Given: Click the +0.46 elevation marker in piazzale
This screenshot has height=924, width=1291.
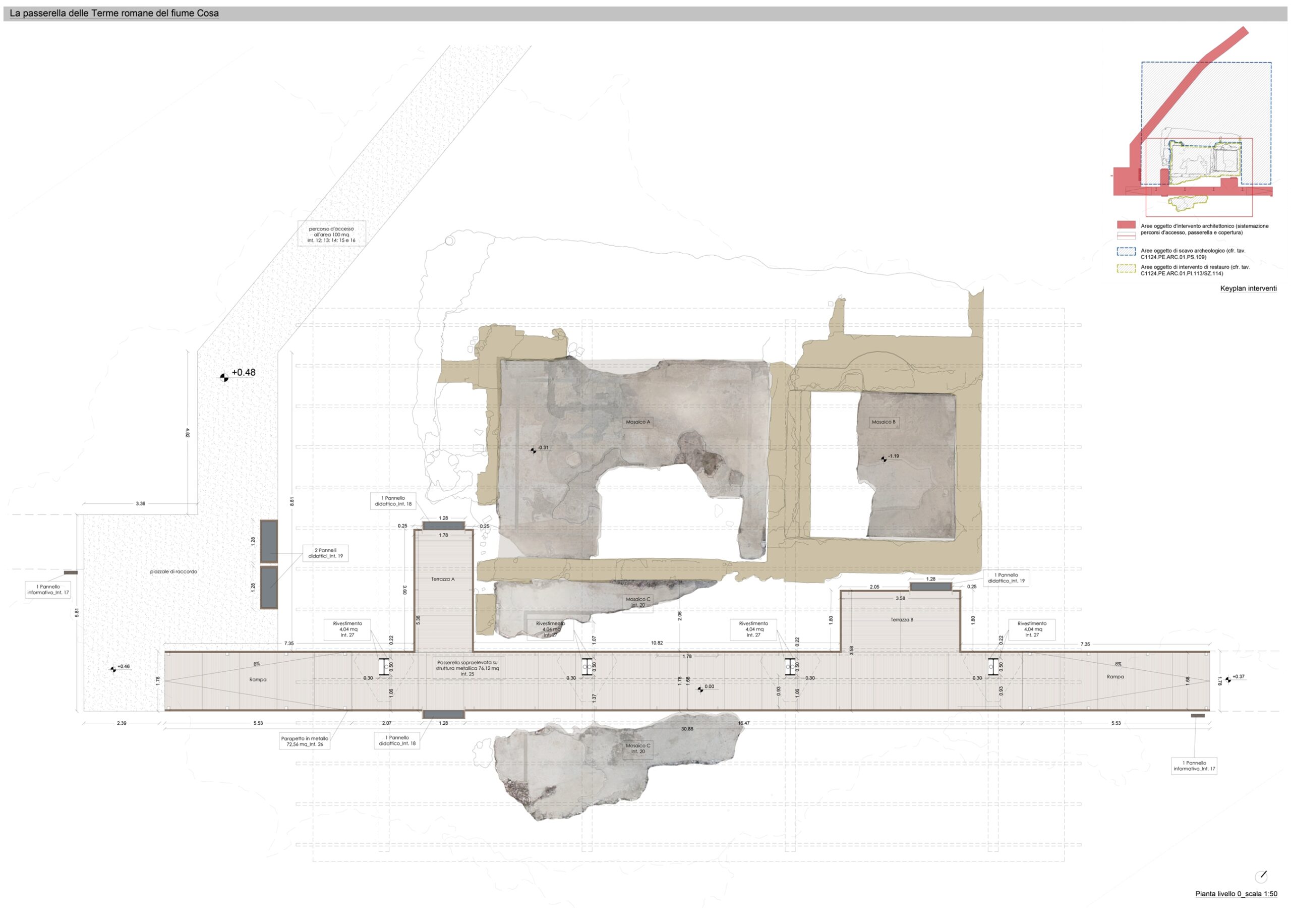Looking at the screenshot, I should click(113, 670).
